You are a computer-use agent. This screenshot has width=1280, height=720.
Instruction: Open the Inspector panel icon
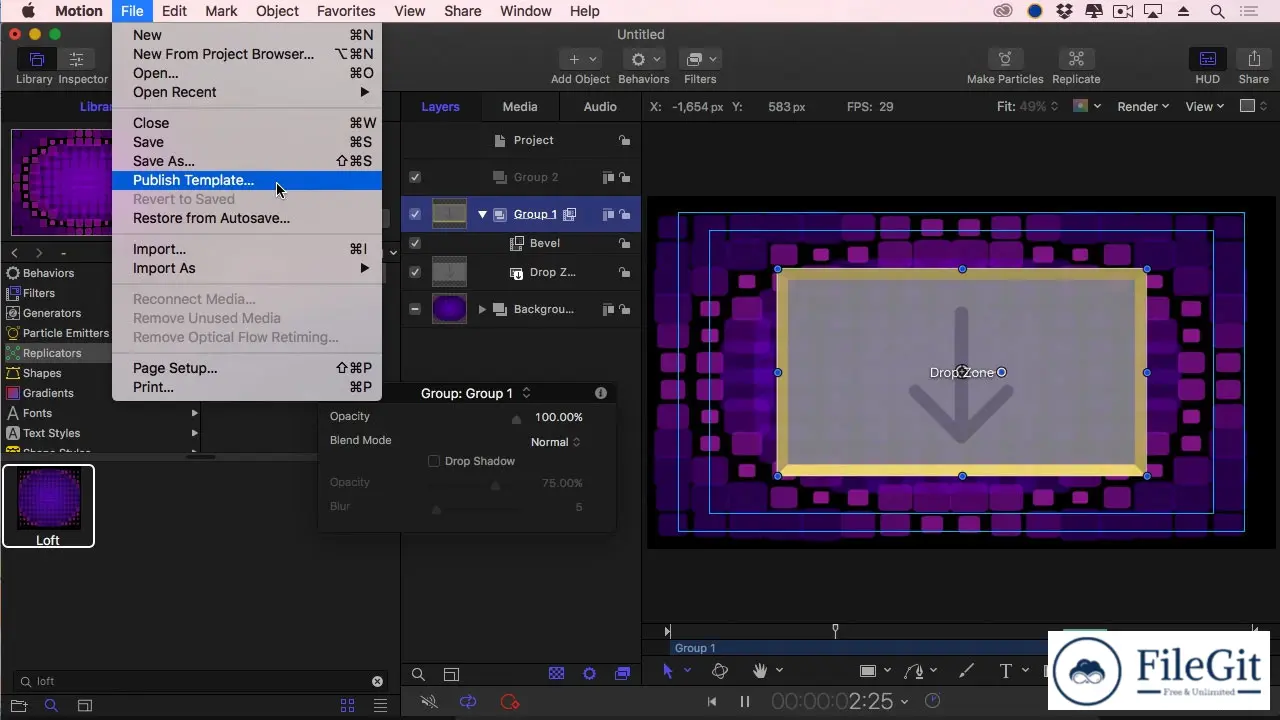click(x=76, y=59)
